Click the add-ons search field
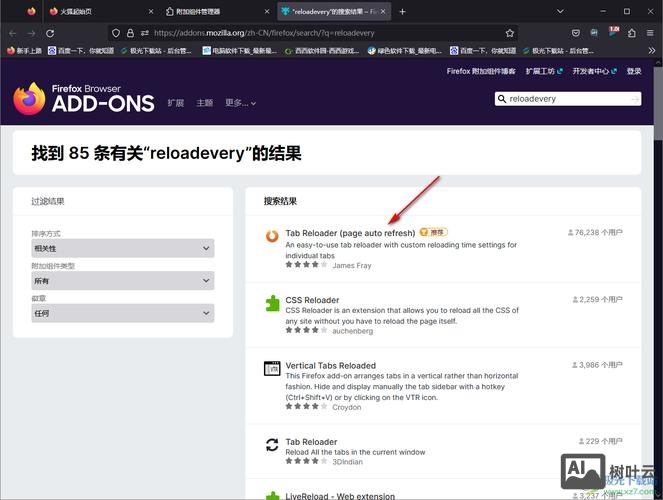This screenshot has width=663, height=500. [568, 98]
